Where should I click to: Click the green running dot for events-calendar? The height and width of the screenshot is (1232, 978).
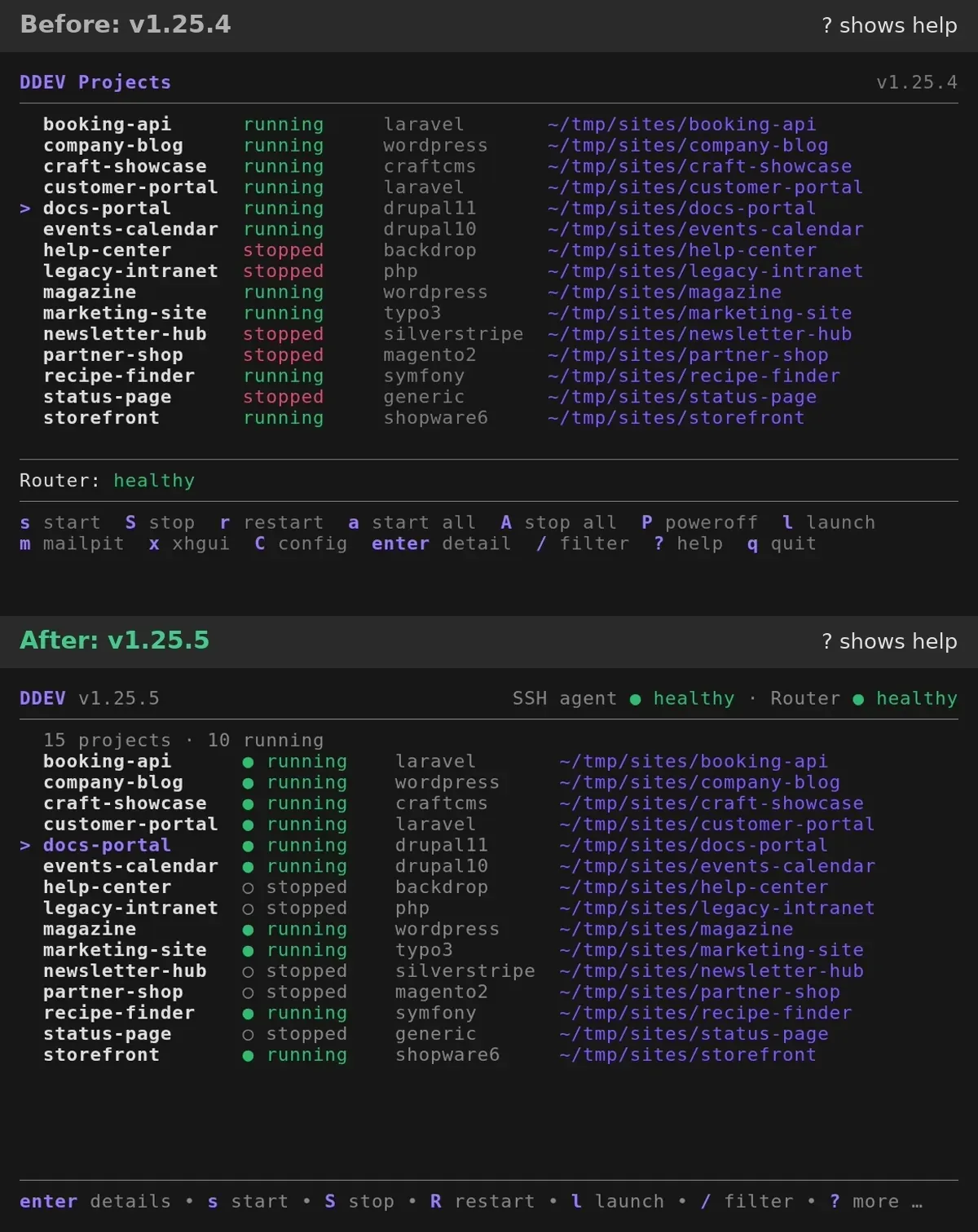(x=248, y=868)
